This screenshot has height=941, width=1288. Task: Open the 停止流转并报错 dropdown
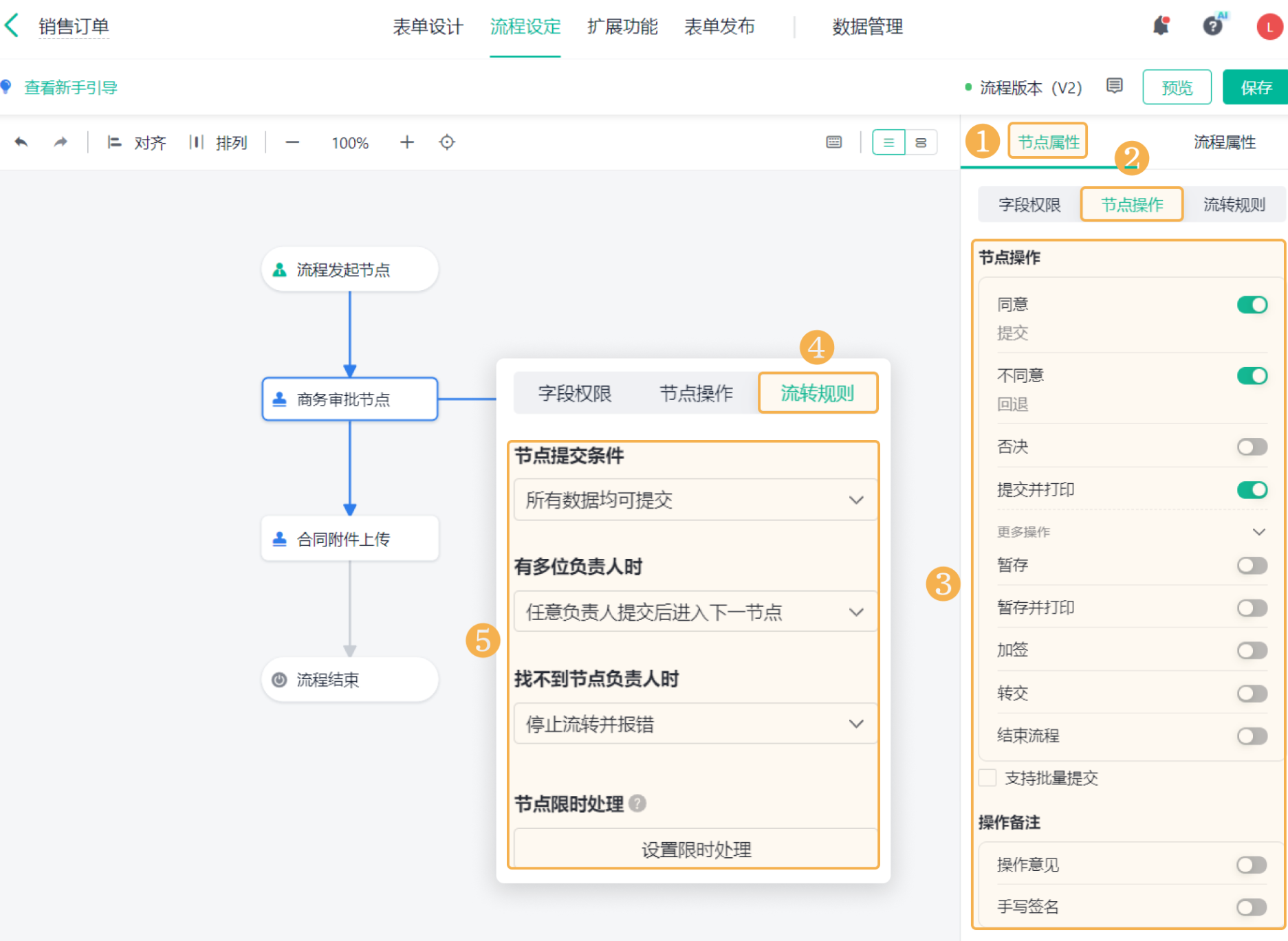click(x=695, y=724)
